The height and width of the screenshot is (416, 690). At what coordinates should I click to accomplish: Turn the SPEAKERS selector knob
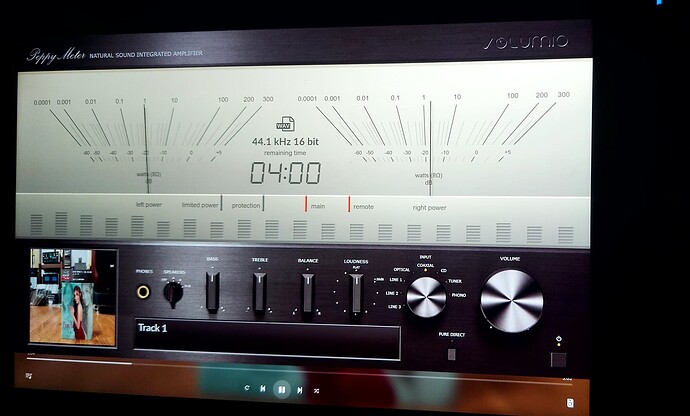coord(173,293)
